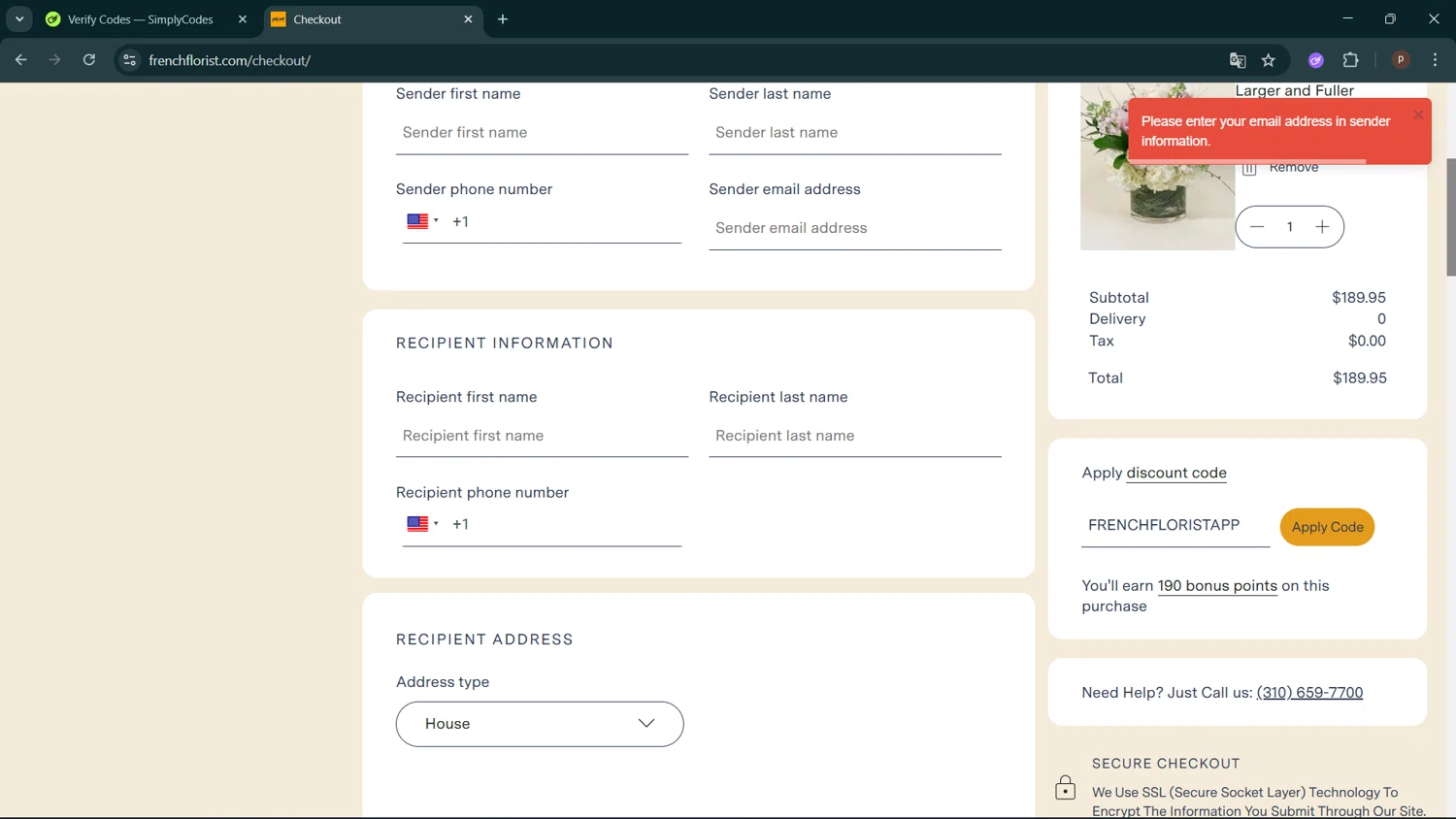Bookmark this page with star icon
Viewport: 1456px width, 819px height.
point(1269,60)
